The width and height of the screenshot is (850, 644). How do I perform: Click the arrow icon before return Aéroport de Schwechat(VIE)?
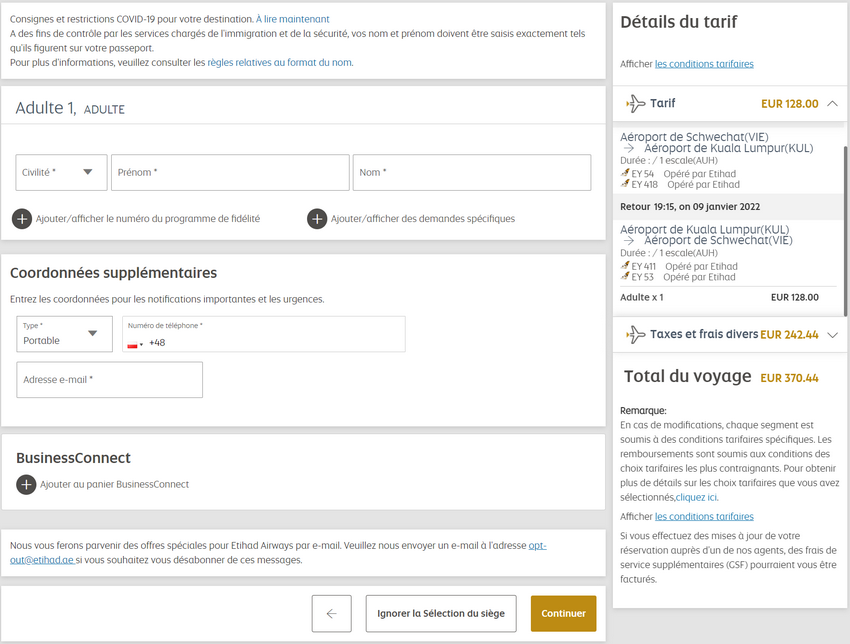click(628, 241)
